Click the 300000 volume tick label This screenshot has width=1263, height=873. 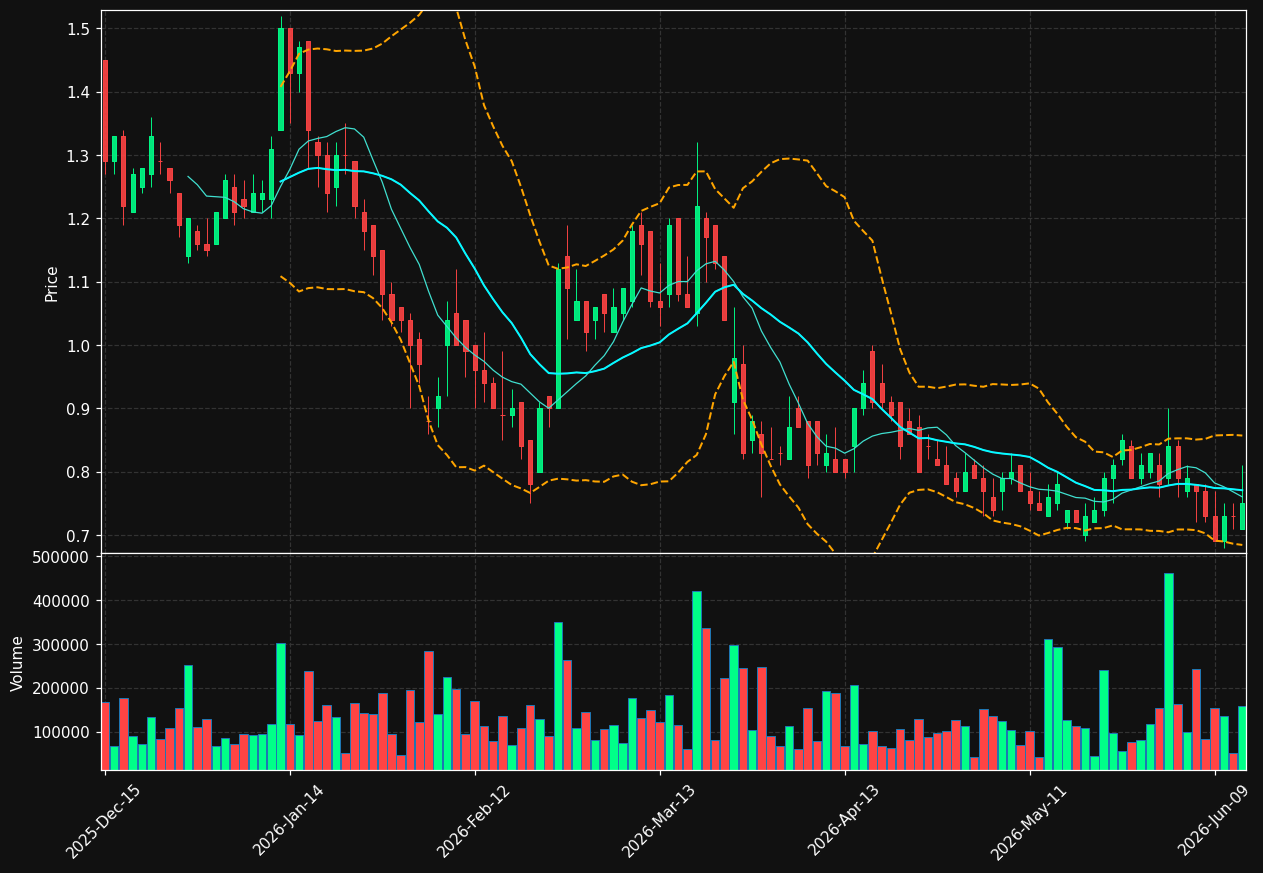pyautogui.click(x=61, y=645)
